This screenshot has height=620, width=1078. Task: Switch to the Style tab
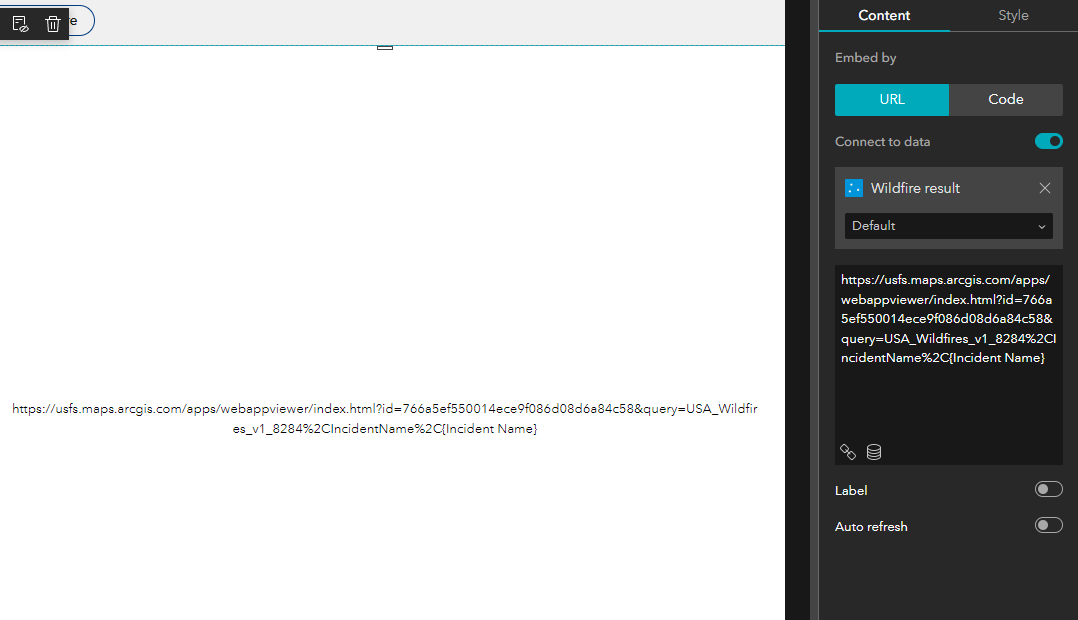1012,15
